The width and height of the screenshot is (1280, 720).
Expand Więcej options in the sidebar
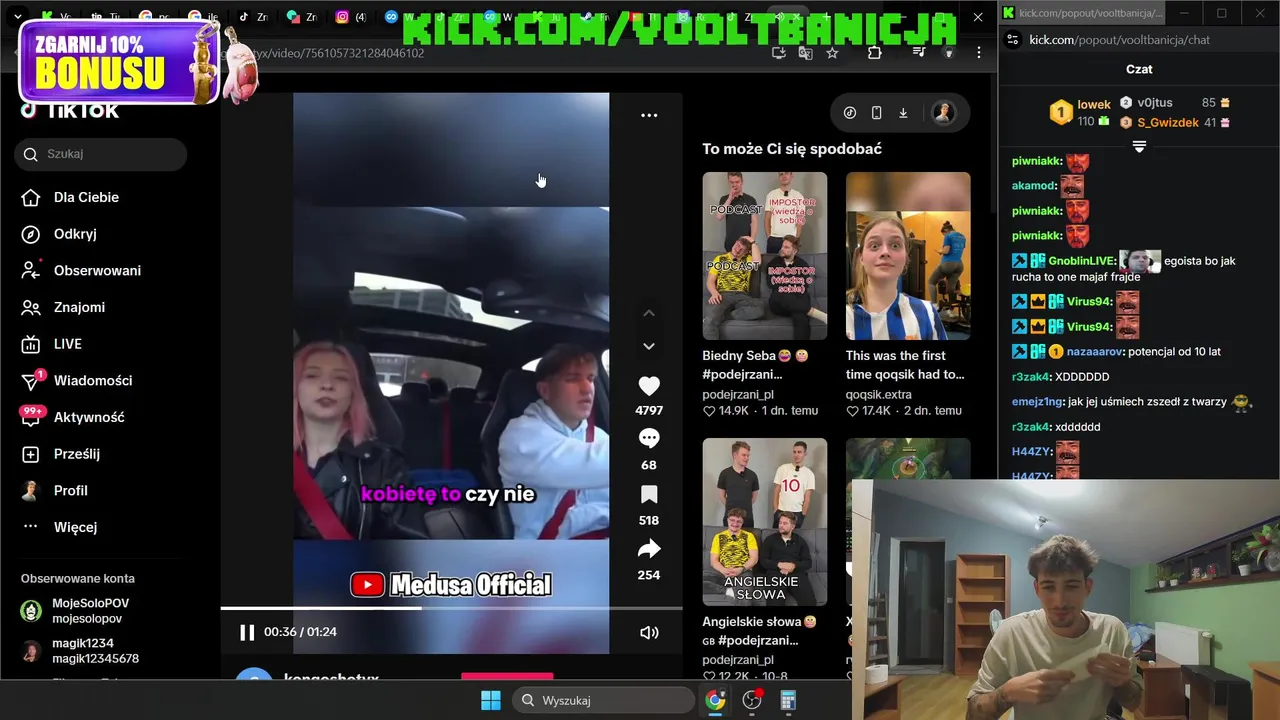click(75, 527)
